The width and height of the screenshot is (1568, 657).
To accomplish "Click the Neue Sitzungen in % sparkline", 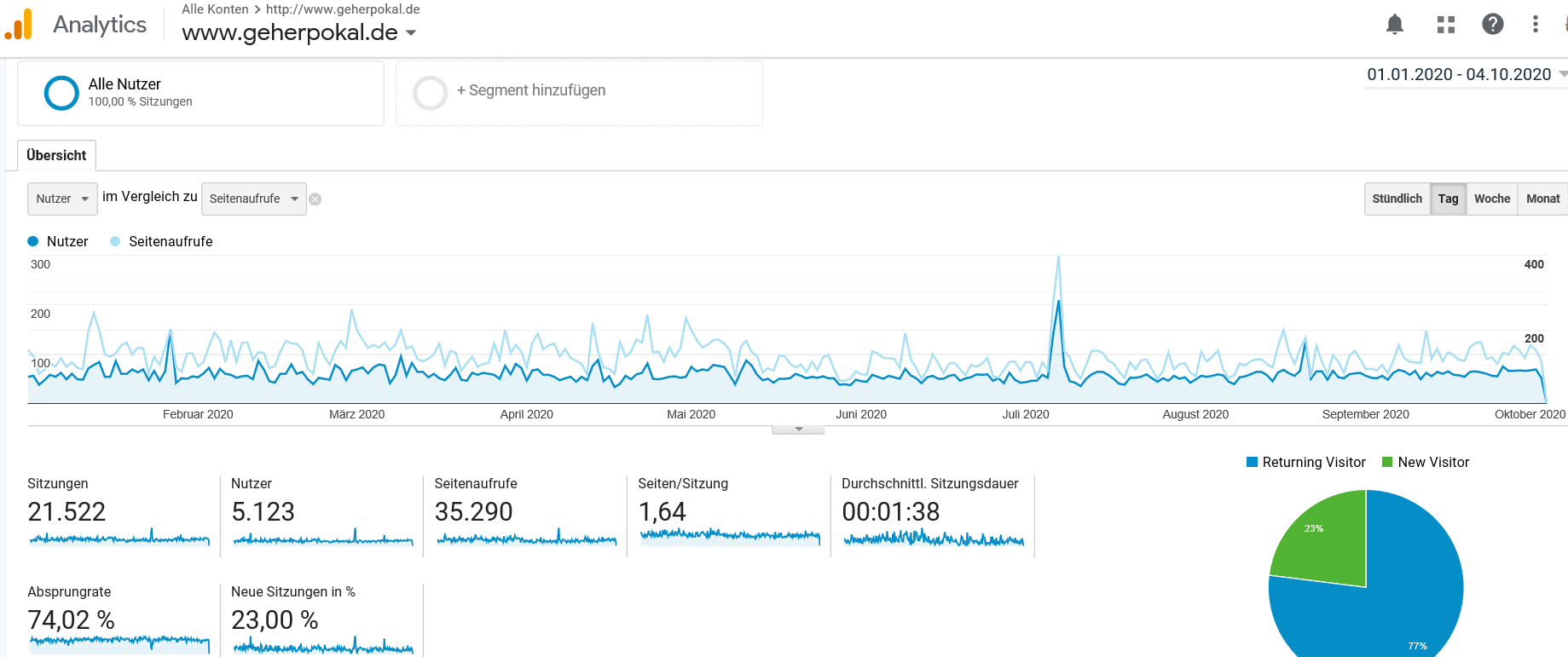I will tap(323, 645).
